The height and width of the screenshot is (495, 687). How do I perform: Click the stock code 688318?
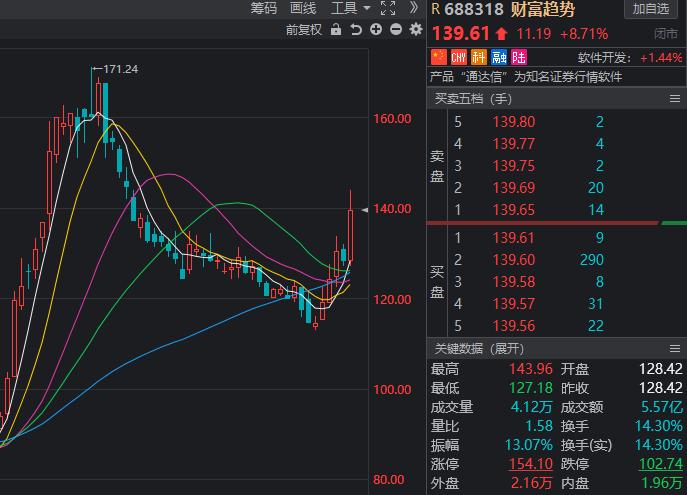coord(474,9)
